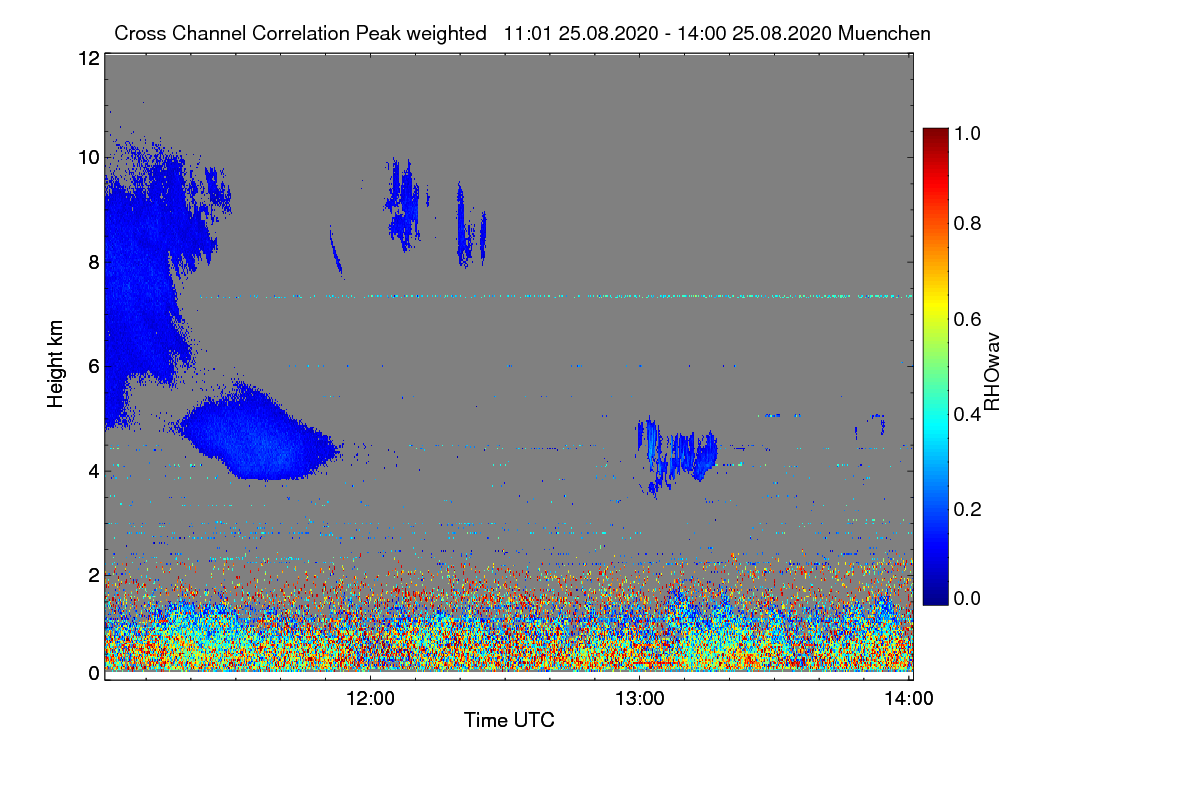Click the RHOwav color scale bar
Viewport: 1200px width, 800px height.
click(934, 366)
